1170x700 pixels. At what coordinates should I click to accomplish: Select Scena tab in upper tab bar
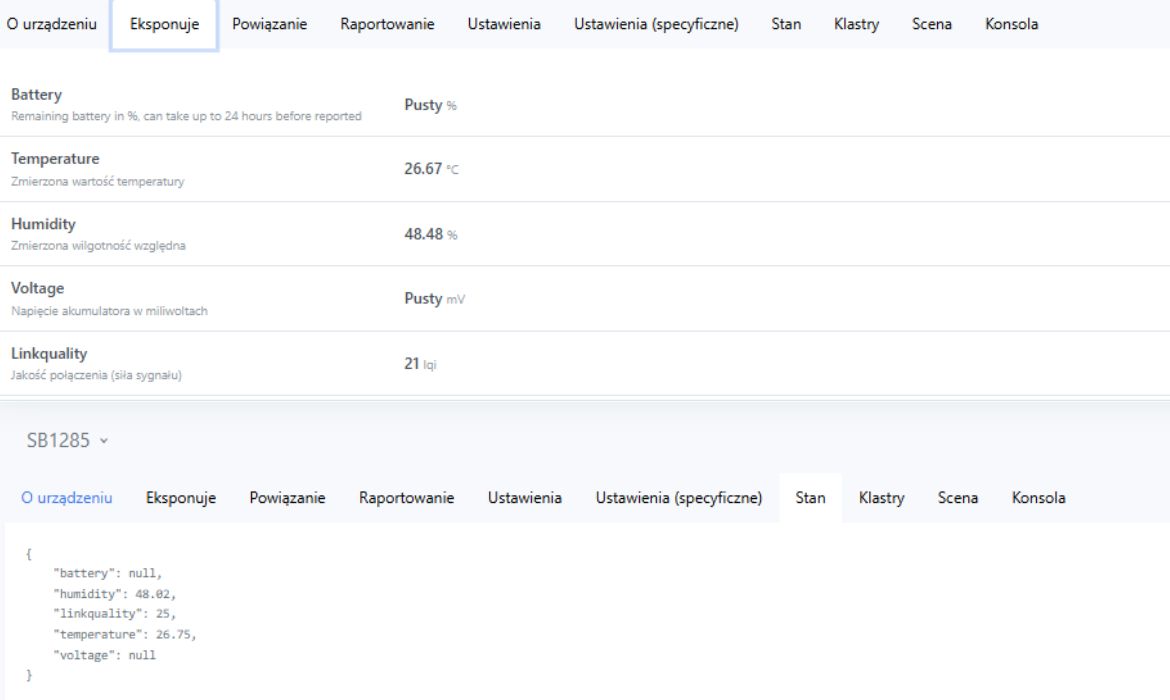point(932,25)
